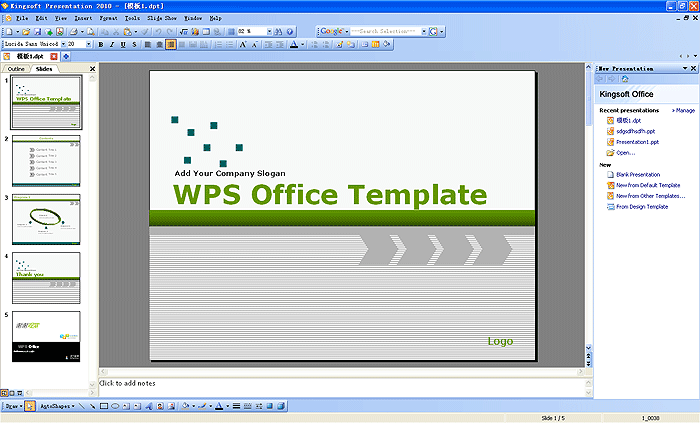700x423 pixels.
Task: Toggle text Shadow formatting
Action: [x=134, y=45]
